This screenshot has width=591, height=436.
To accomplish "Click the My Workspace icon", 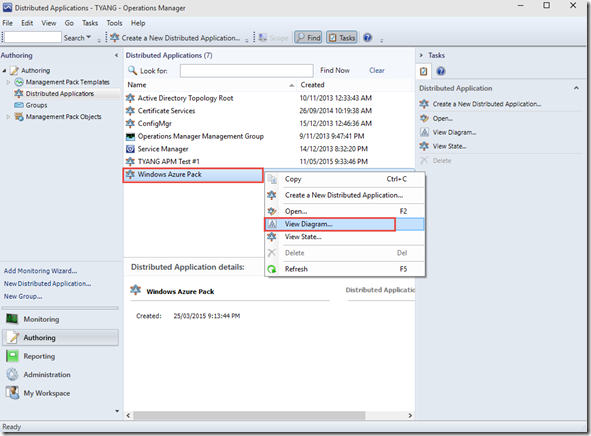I will [x=12, y=393].
